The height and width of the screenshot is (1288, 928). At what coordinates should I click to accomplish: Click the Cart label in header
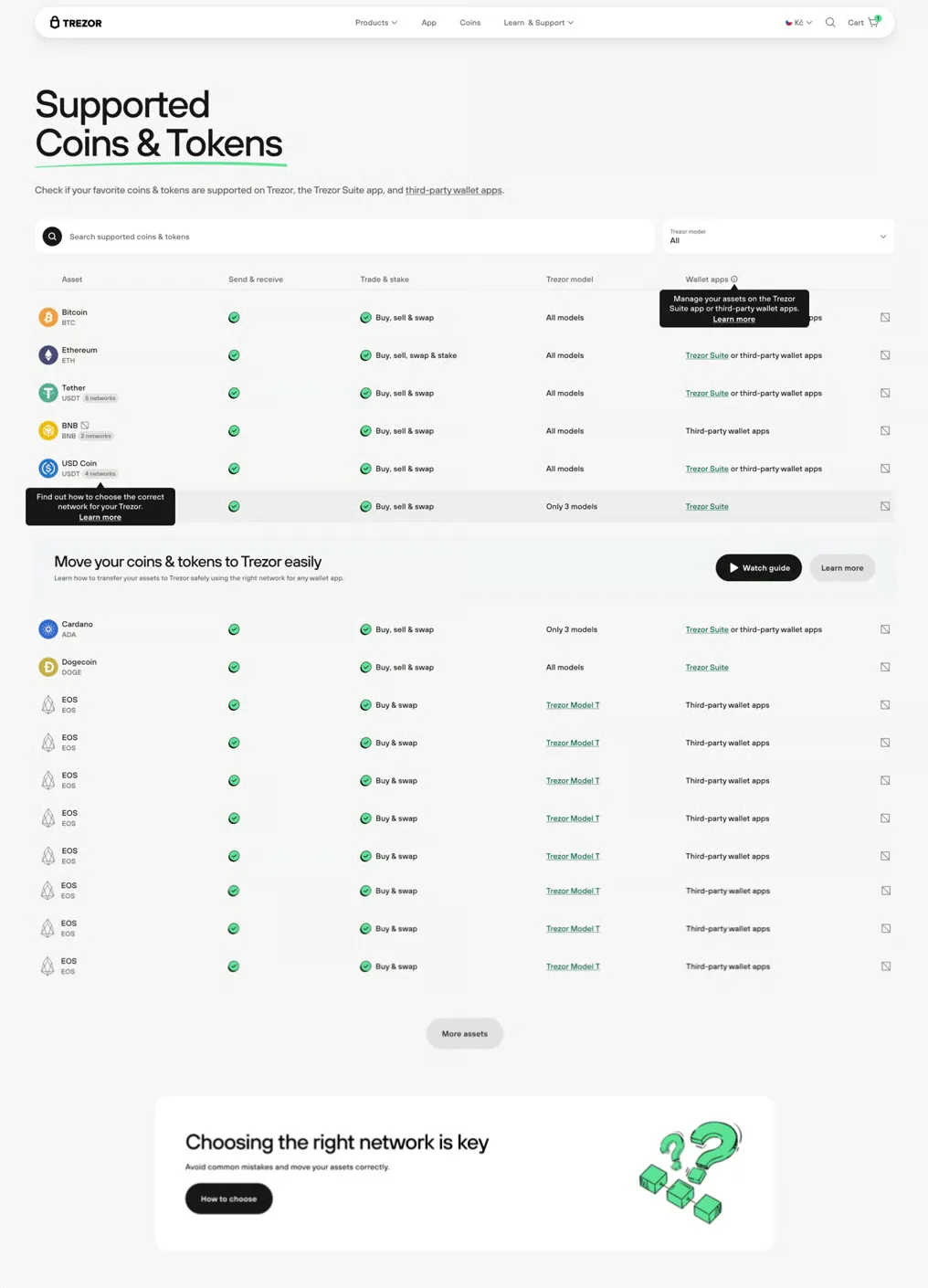(856, 23)
